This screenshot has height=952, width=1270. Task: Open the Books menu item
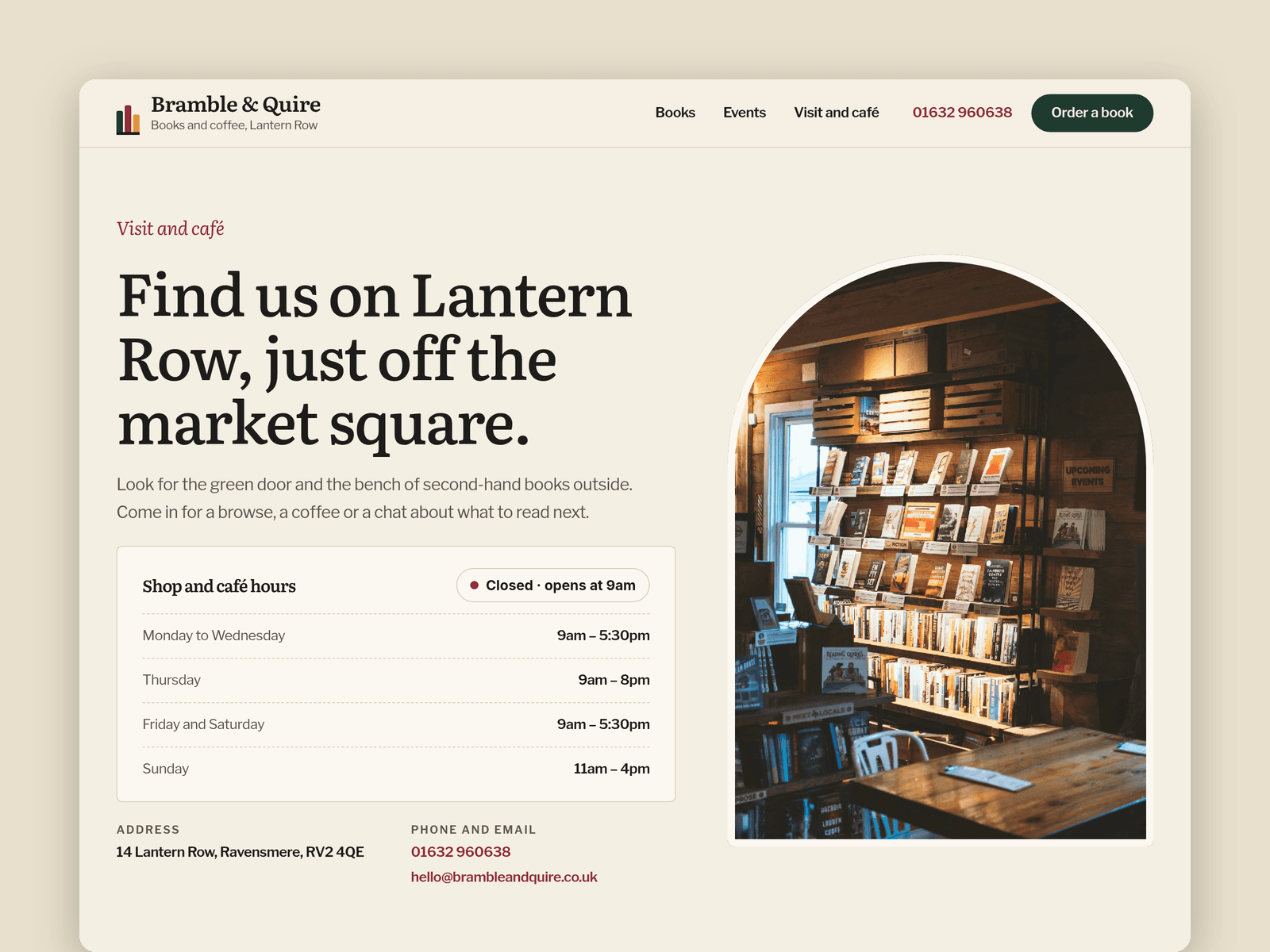675,113
